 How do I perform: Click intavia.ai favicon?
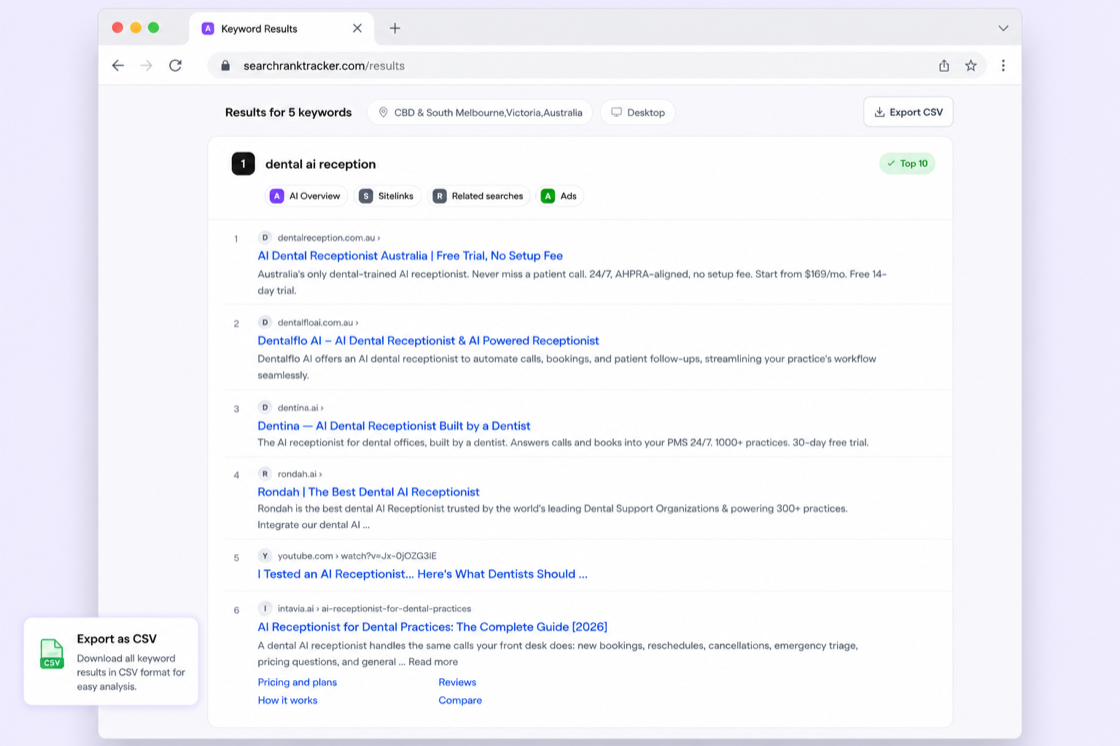click(x=265, y=608)
